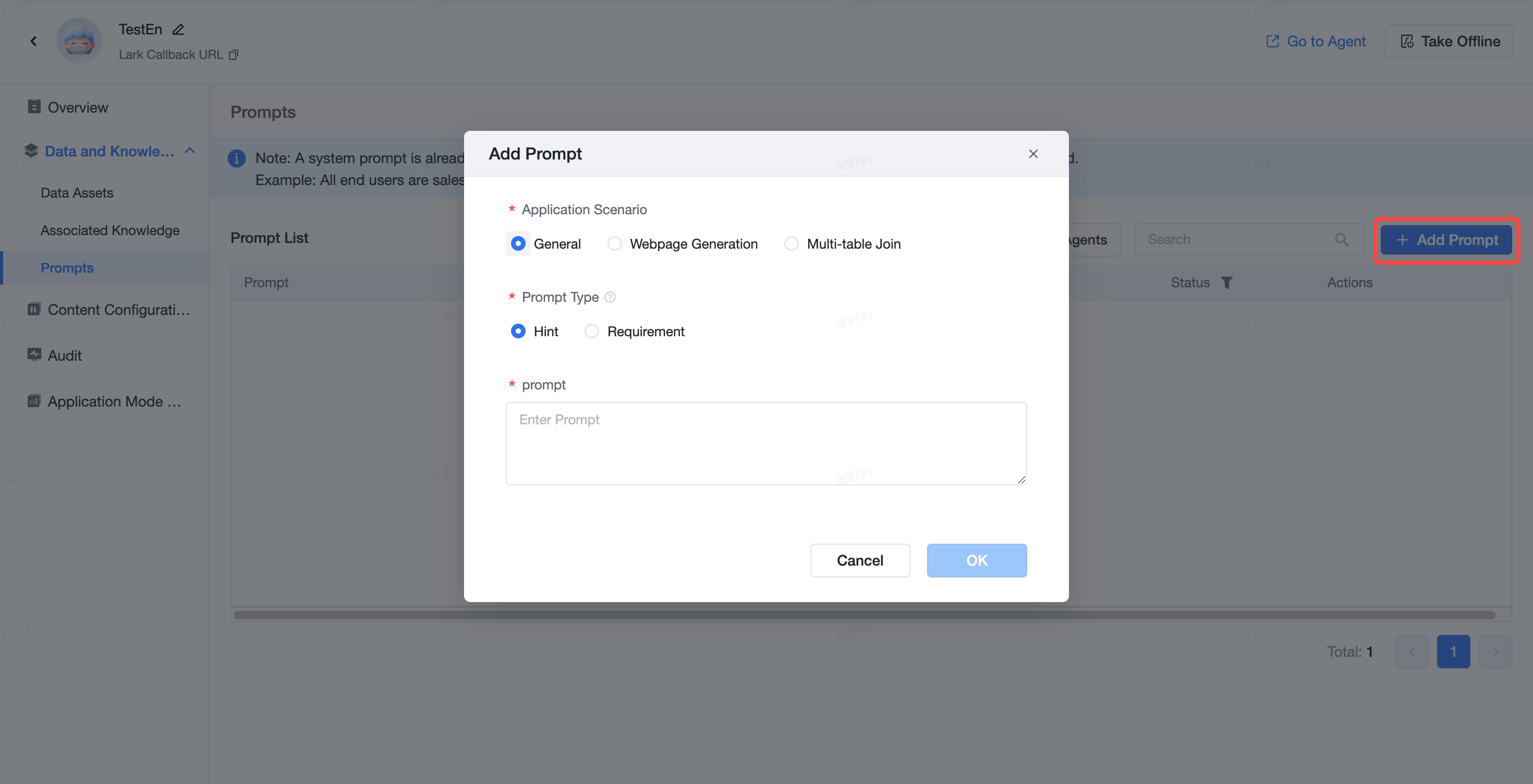Go to next page arrow
1533x784 pixels.
click(x=1495, y=652)
